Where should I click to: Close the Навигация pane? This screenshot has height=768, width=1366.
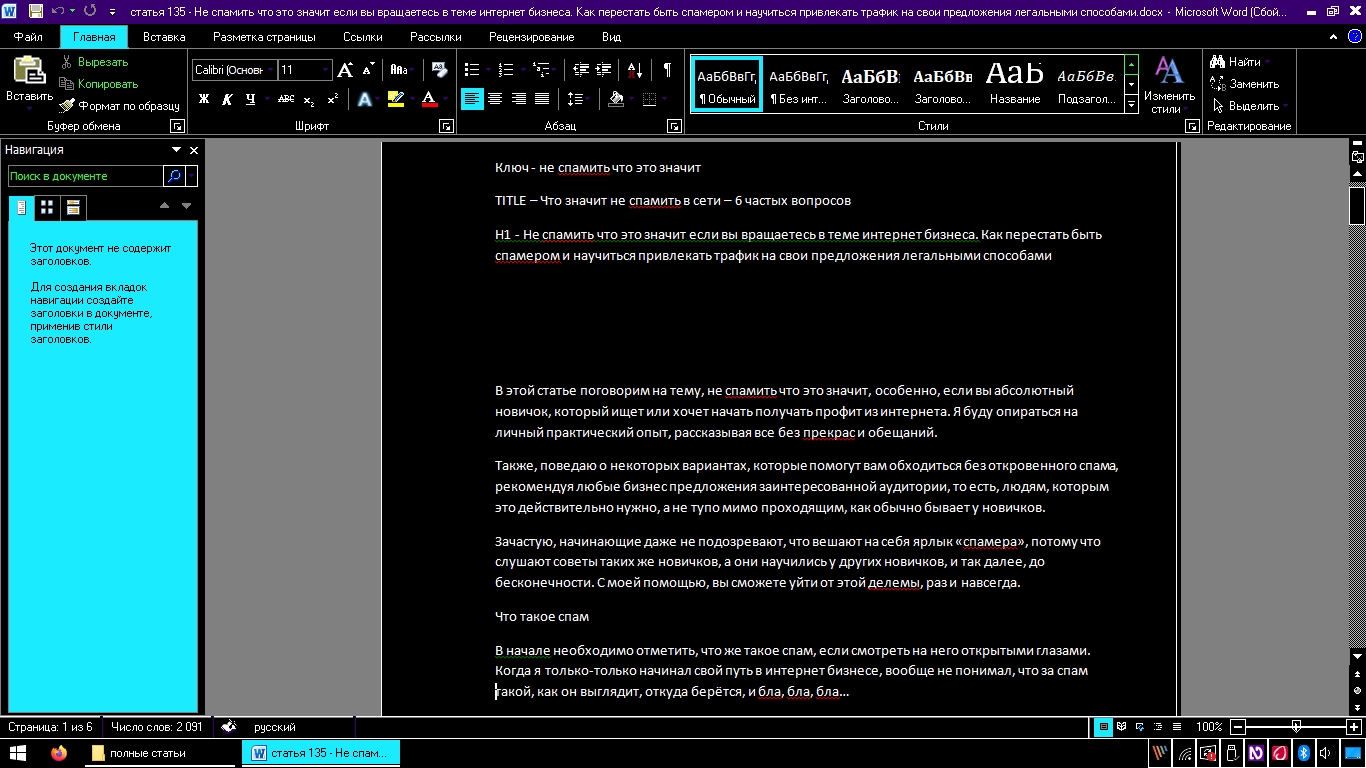(194, 150)
